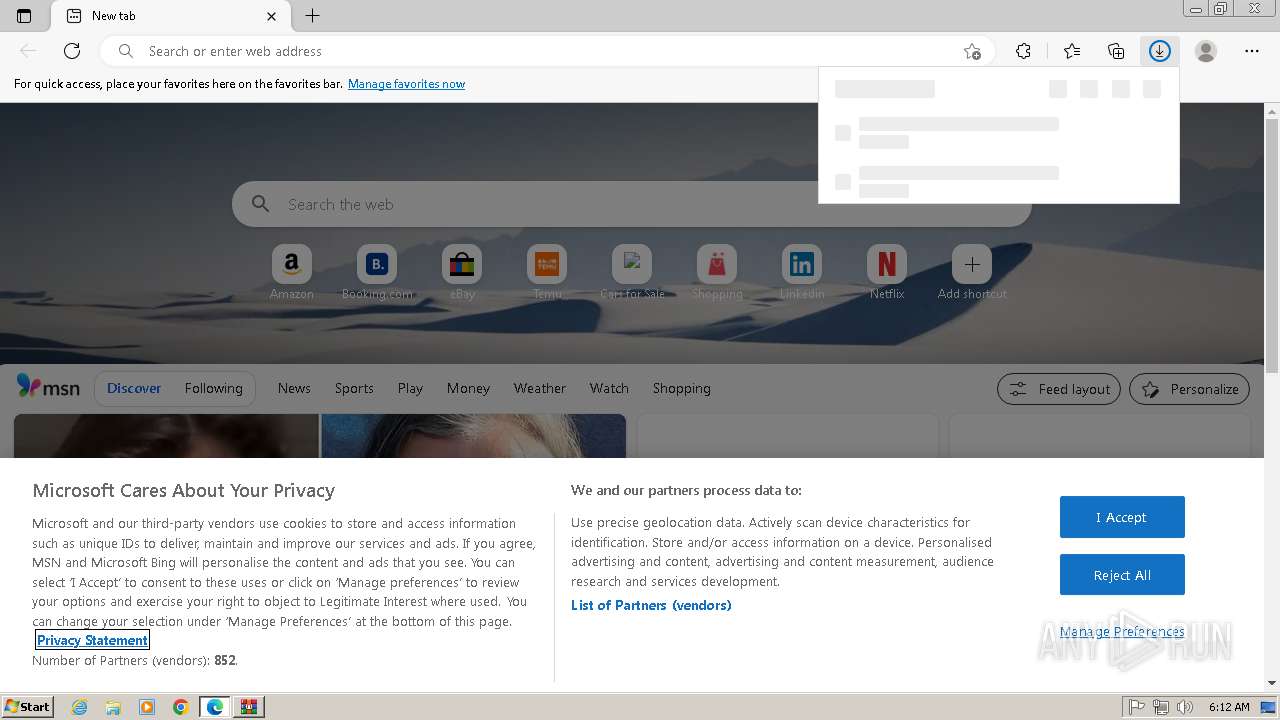Open the Shopping shortcut tile
The width and height of the screenshot is (1280, 720).
click(717, 273)
